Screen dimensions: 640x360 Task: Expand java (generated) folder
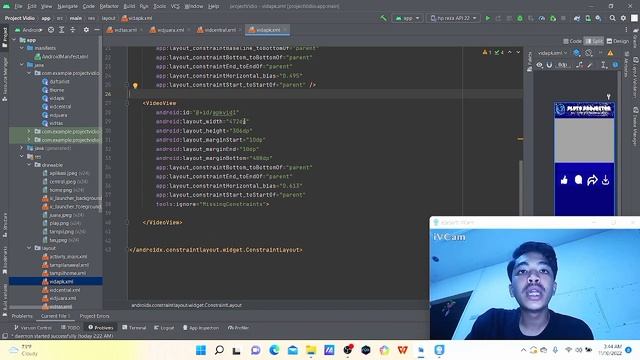click(x=22, y=148)
